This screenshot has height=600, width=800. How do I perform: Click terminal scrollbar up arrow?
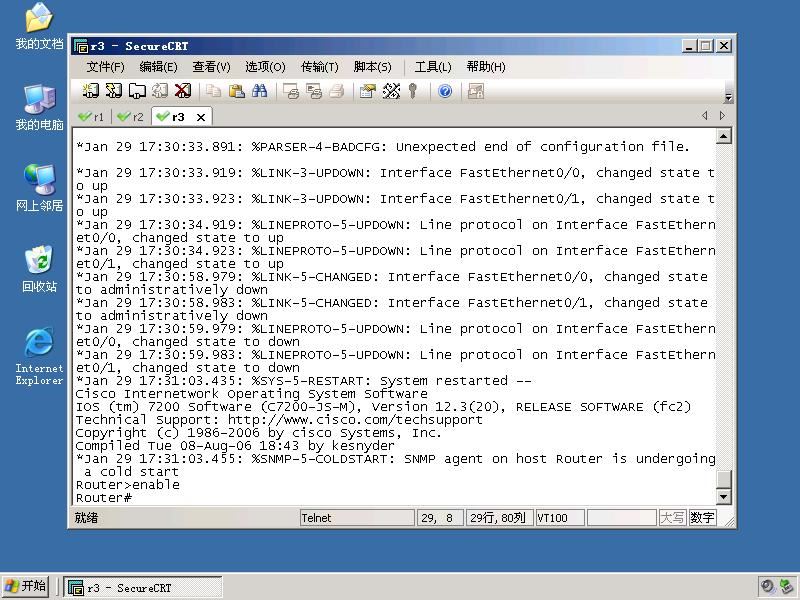pos(723,136)
